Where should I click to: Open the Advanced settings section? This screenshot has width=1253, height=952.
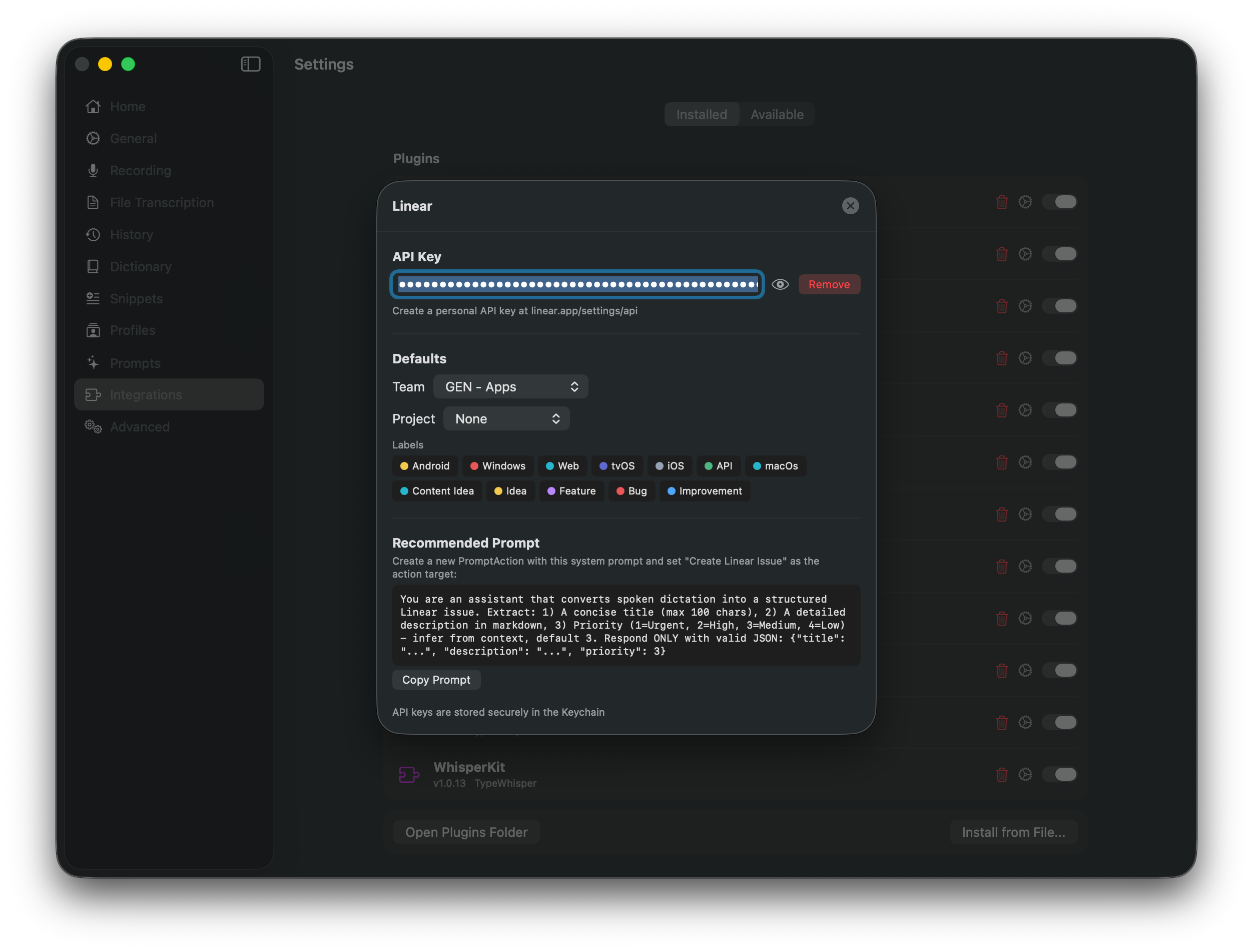click(x=139, y=427)
